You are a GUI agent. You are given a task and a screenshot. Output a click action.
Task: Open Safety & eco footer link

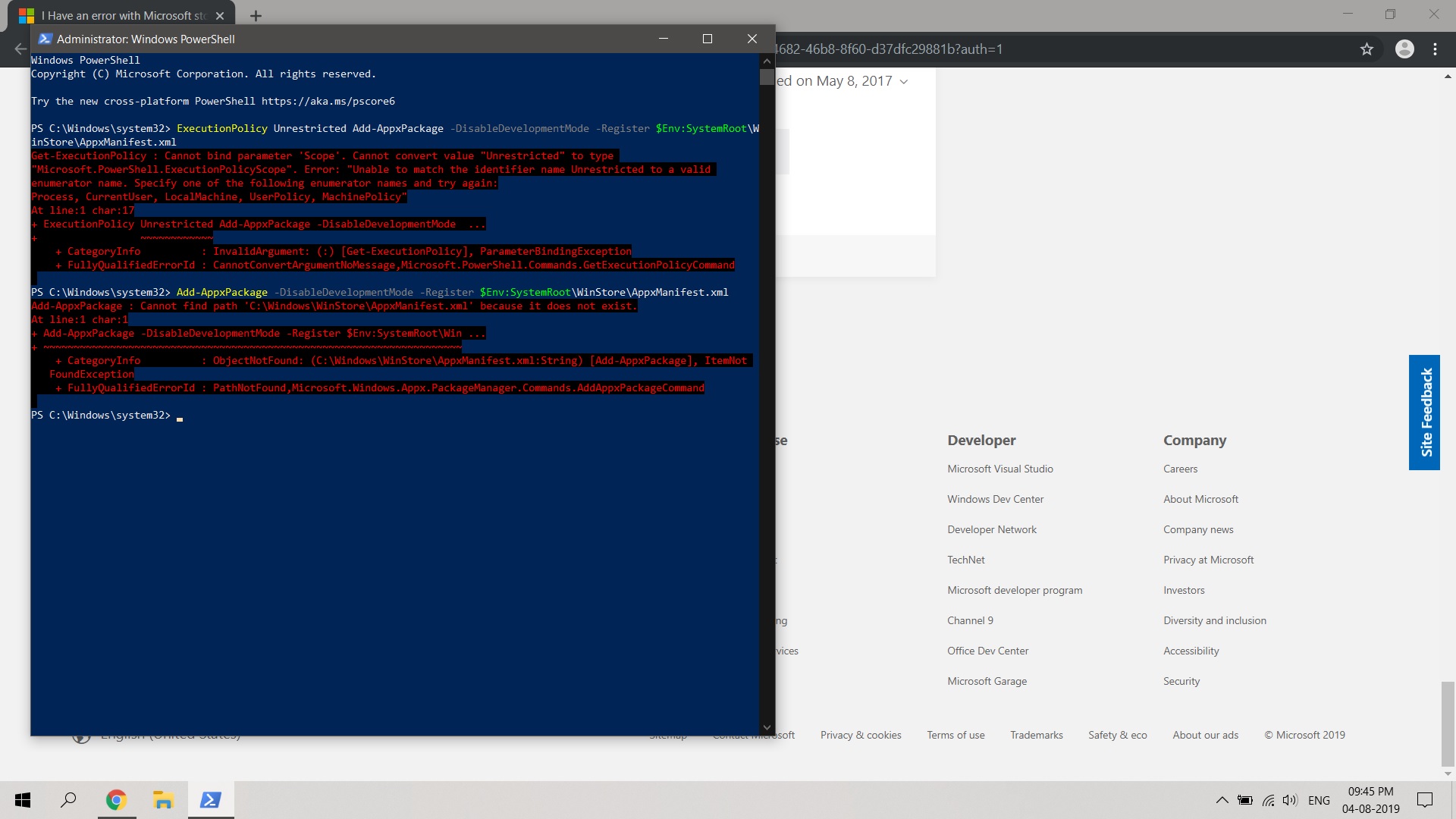[x=1117, y=735]
